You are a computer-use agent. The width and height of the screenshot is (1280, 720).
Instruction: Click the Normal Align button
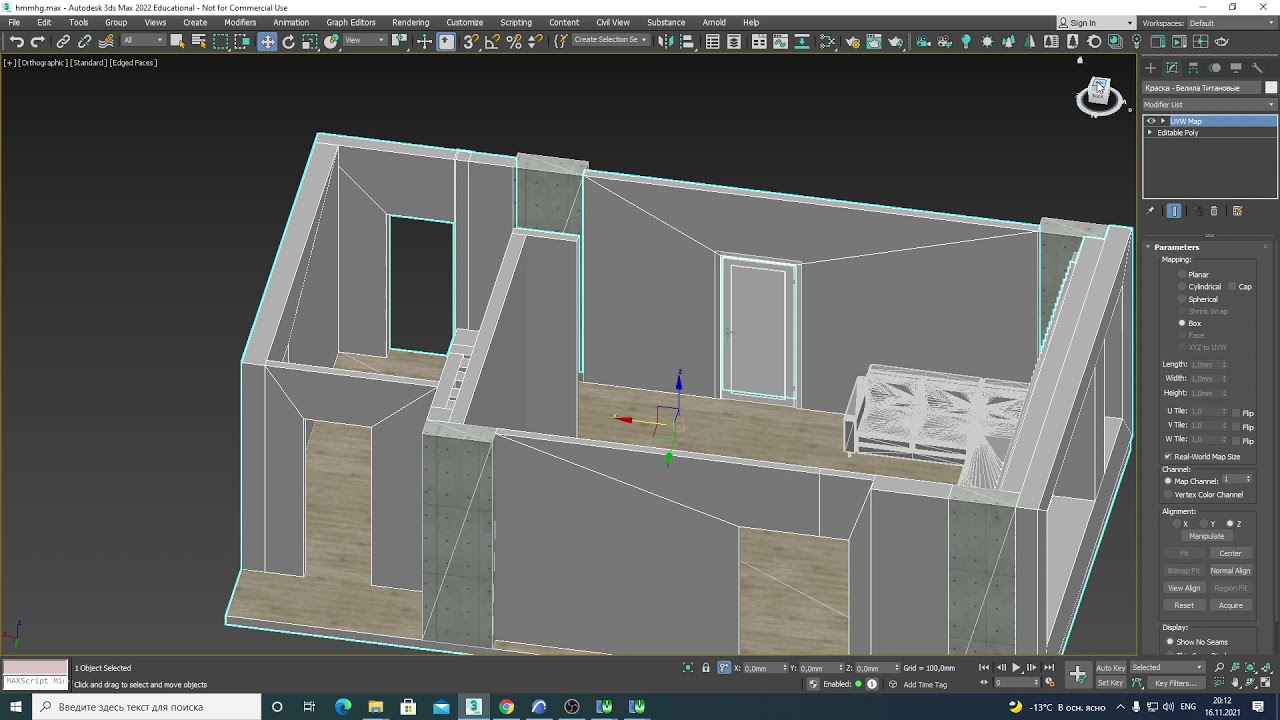click(x=1230, y=571)
